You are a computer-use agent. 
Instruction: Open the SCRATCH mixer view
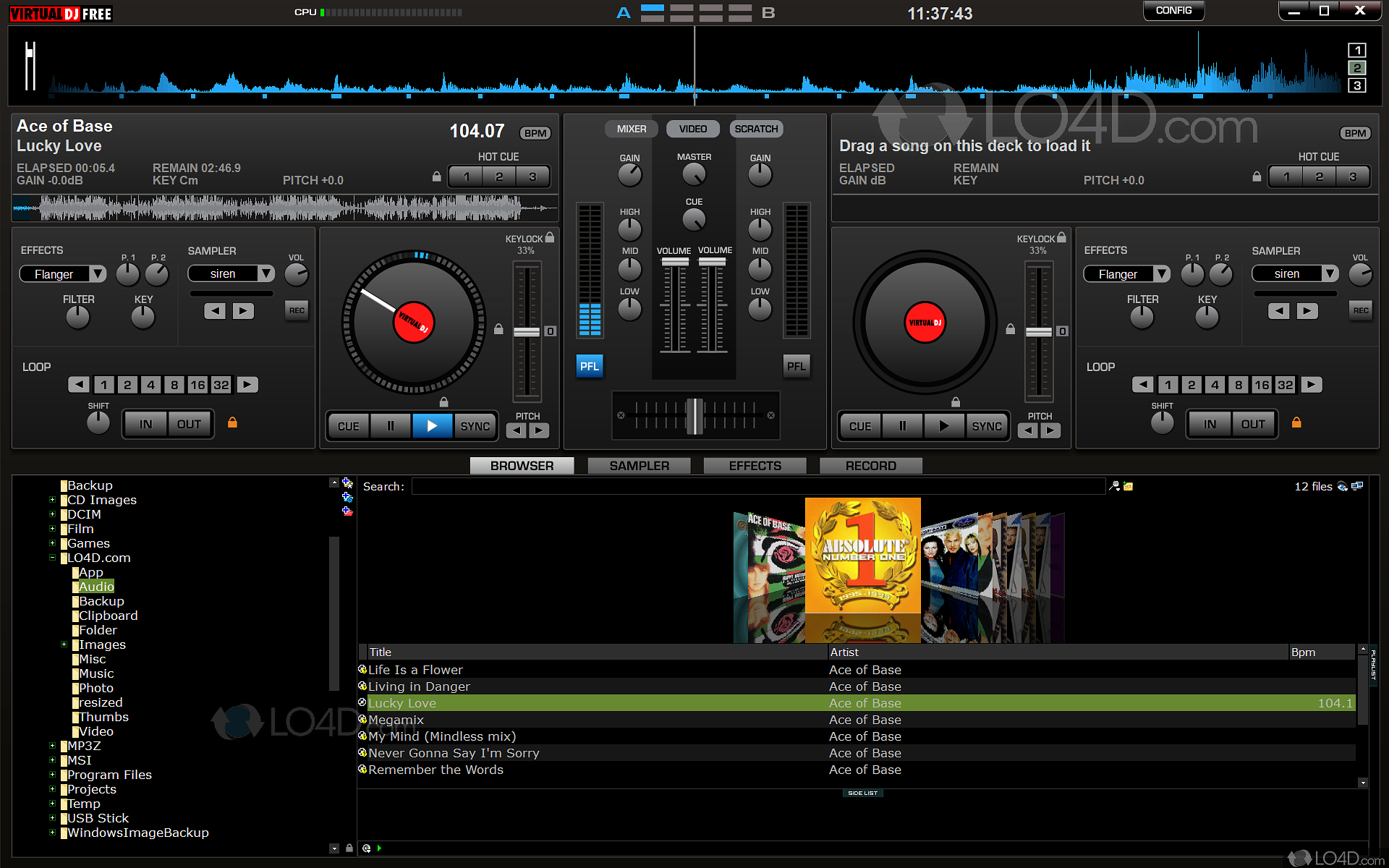coord(755,129)
